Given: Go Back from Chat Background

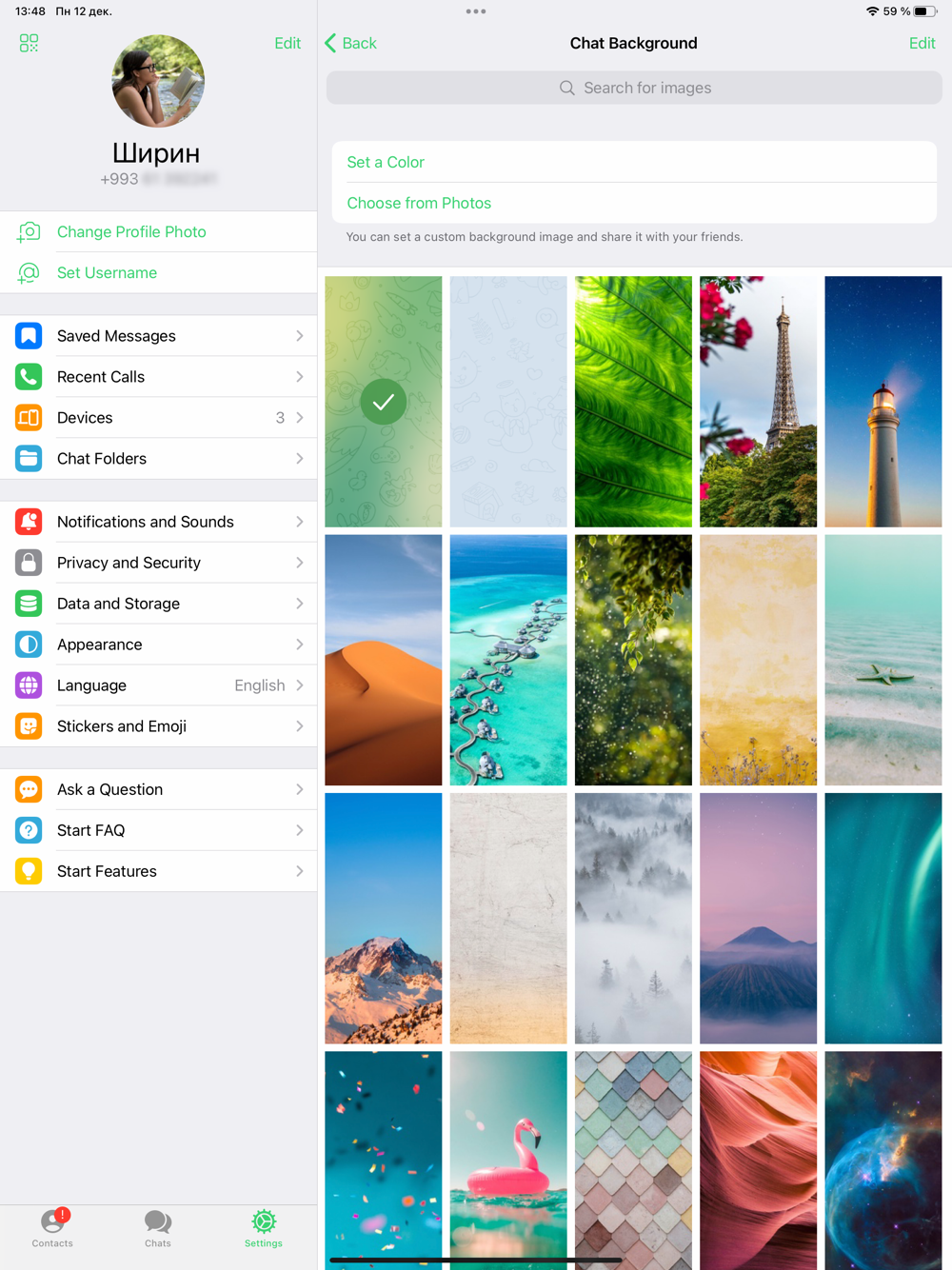Looking at the screenshot, I should click(351, 44).
